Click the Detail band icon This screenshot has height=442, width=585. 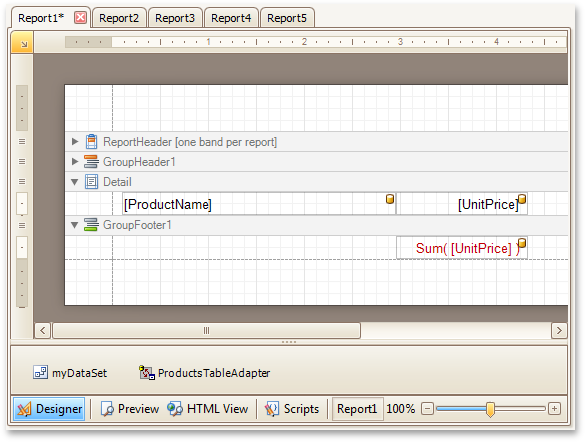(x=91, y=182)
